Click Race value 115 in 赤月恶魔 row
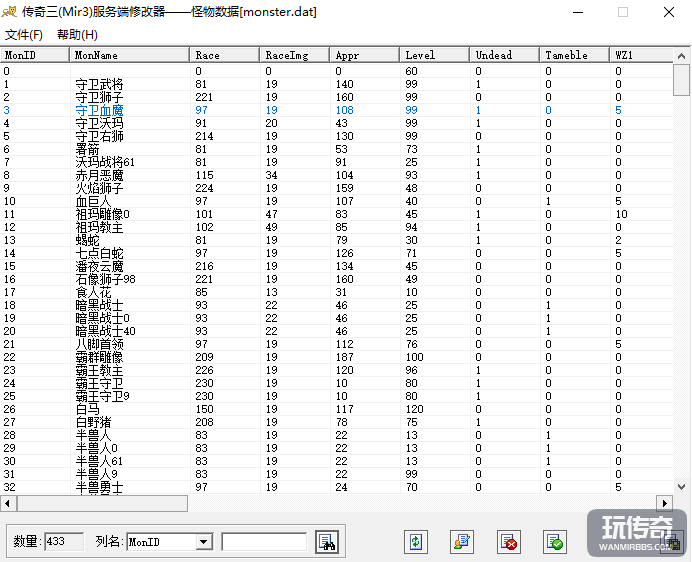Viewport: 692px width, 562px height. 204,175
